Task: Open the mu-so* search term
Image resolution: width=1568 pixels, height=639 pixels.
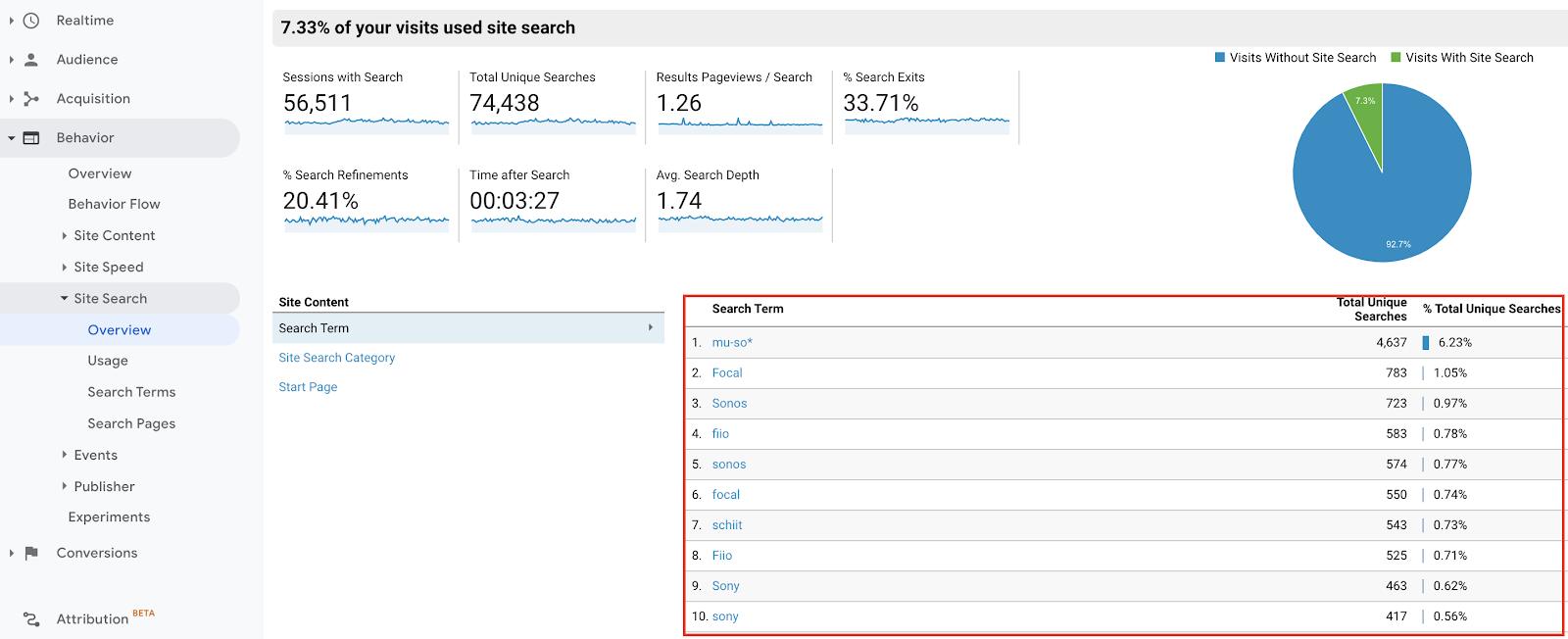Action: point(732,343)
